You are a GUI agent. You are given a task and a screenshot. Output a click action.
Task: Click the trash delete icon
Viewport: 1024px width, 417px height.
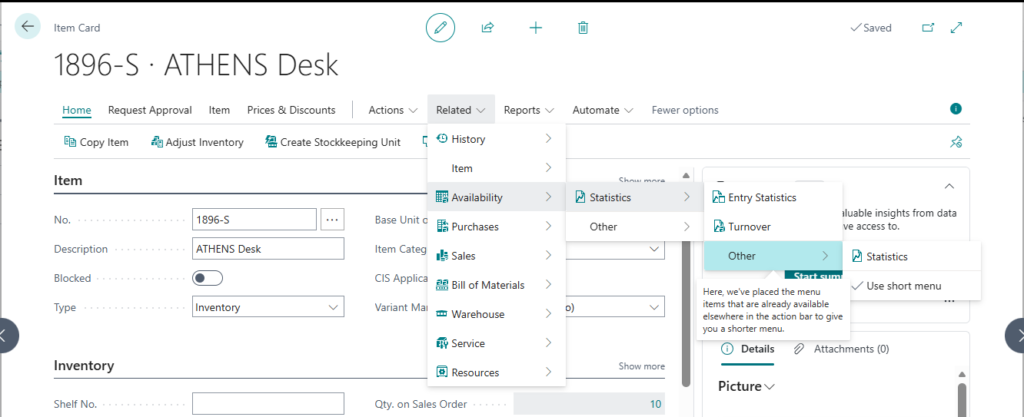583,28
